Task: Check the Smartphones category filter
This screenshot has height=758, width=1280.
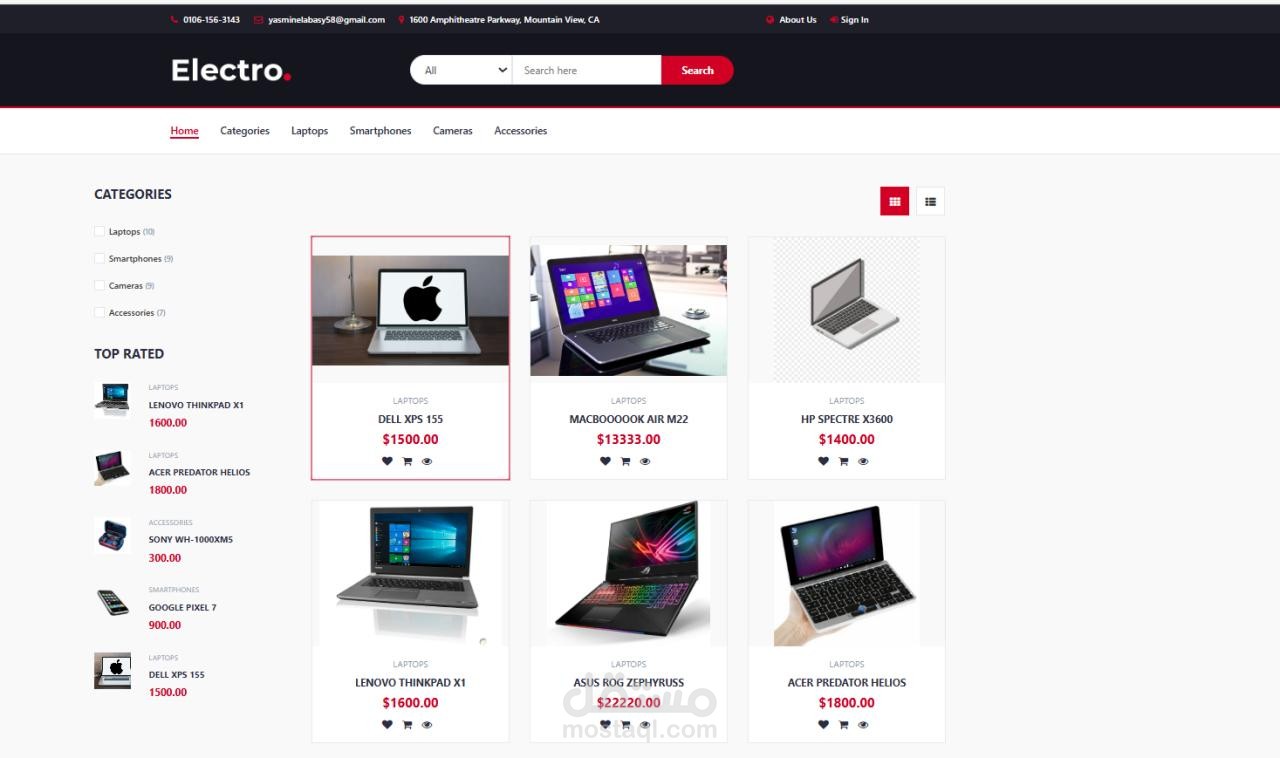Action: (x=99, y=258)
